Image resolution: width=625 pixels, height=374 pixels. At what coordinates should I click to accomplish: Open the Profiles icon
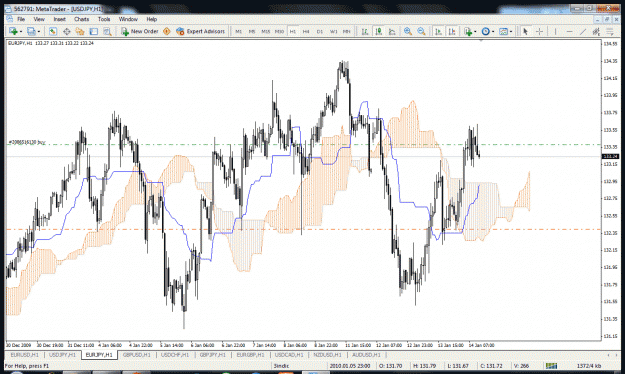click(31, 31)
